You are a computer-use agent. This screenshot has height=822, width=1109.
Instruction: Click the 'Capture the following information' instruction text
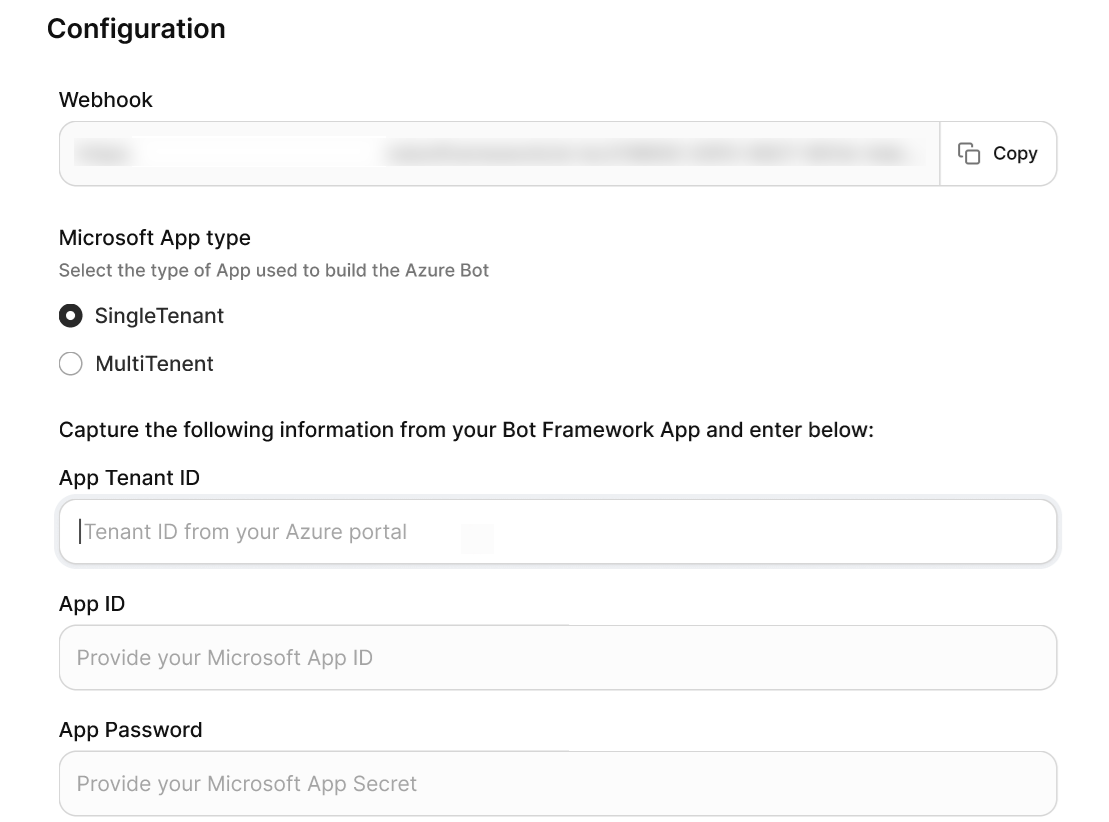click(466, 430)
